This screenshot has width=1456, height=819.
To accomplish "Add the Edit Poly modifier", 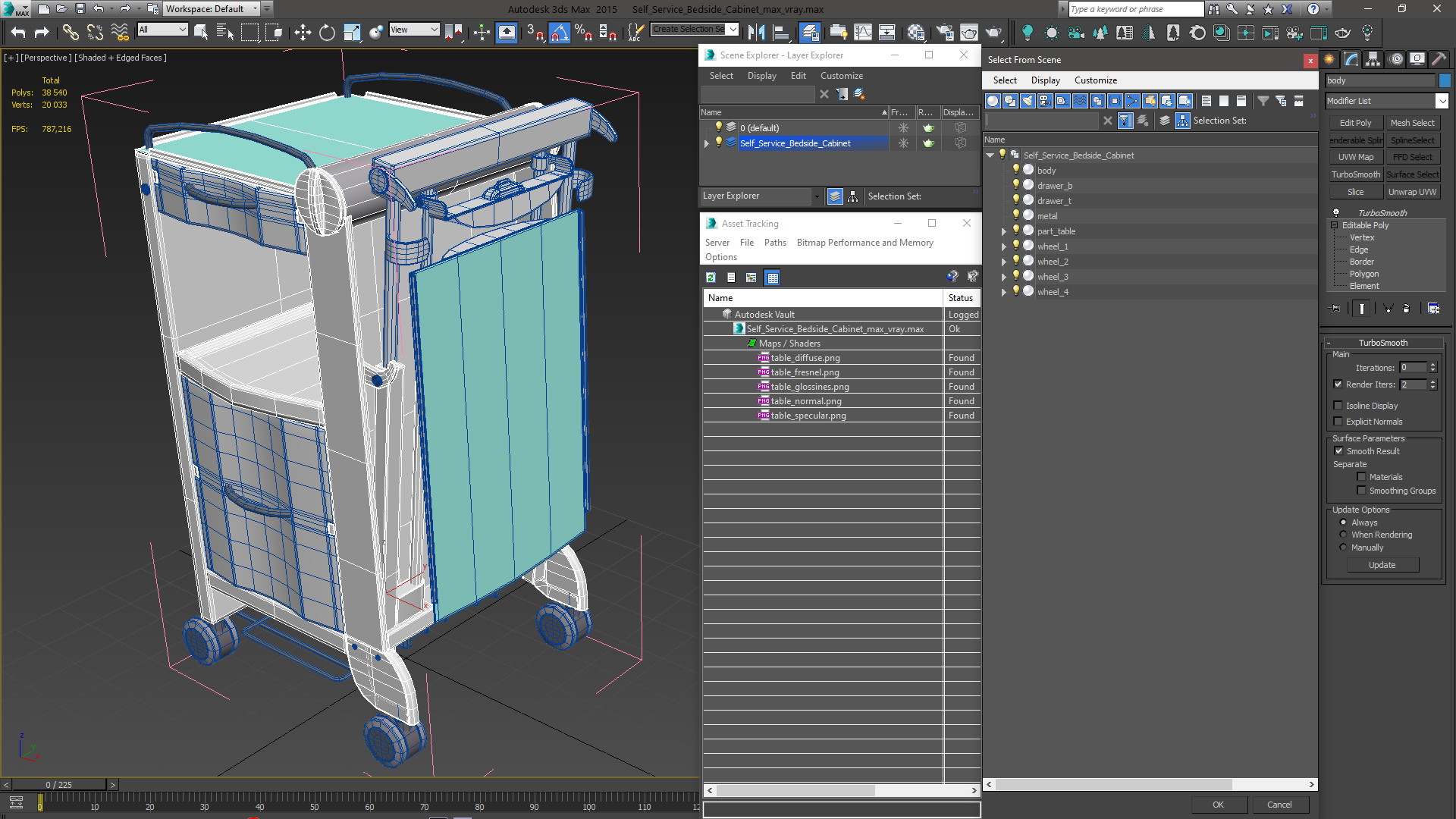I will click(1355, 123).
